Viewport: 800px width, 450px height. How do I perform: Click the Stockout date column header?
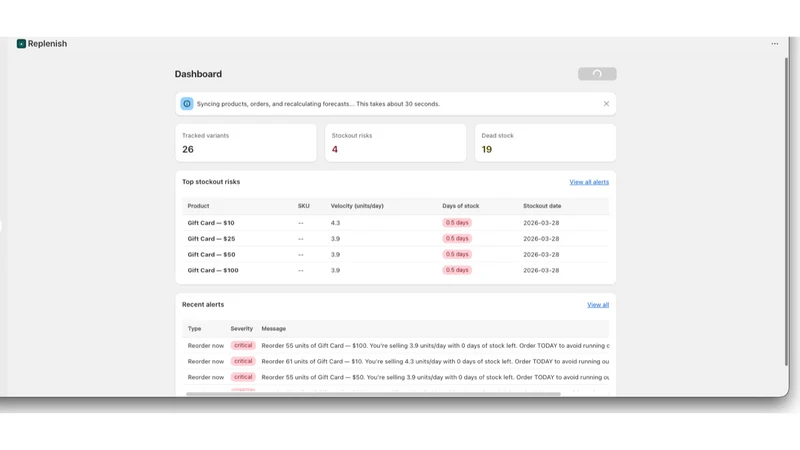[542, 206]
